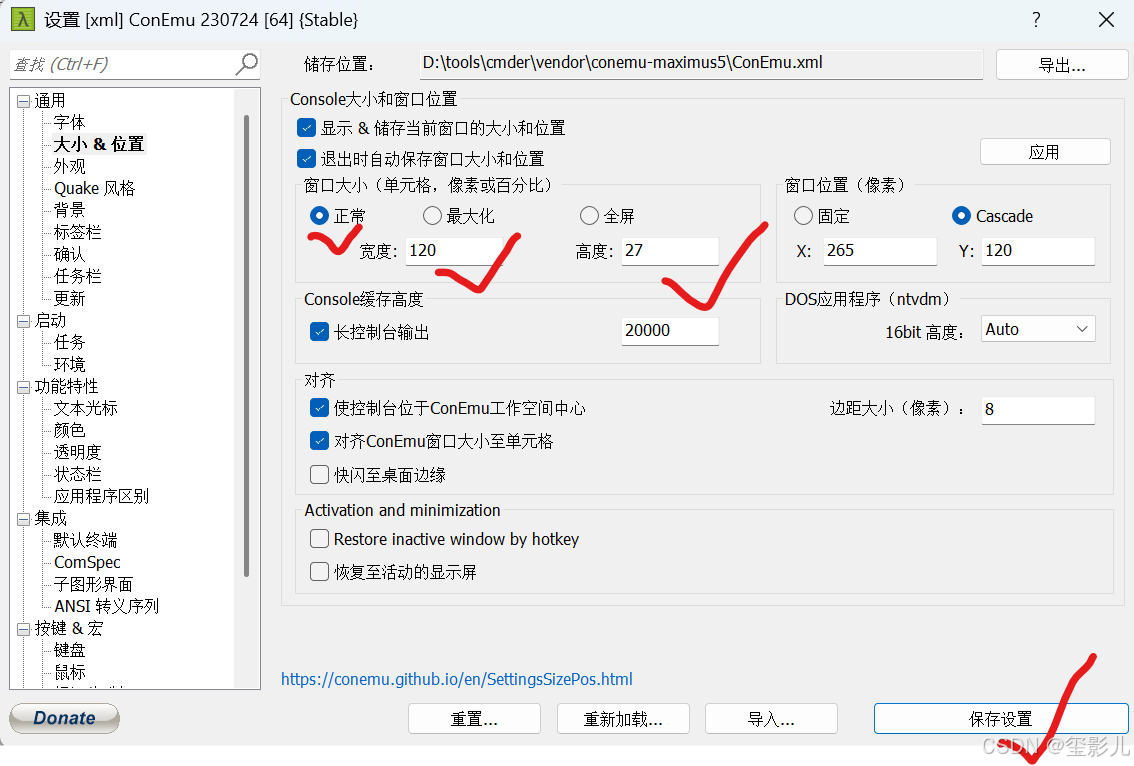This screenshot has height=766, width=1134.
Task: Select 大小 & 位置 in tree
Action: point(99,144)
